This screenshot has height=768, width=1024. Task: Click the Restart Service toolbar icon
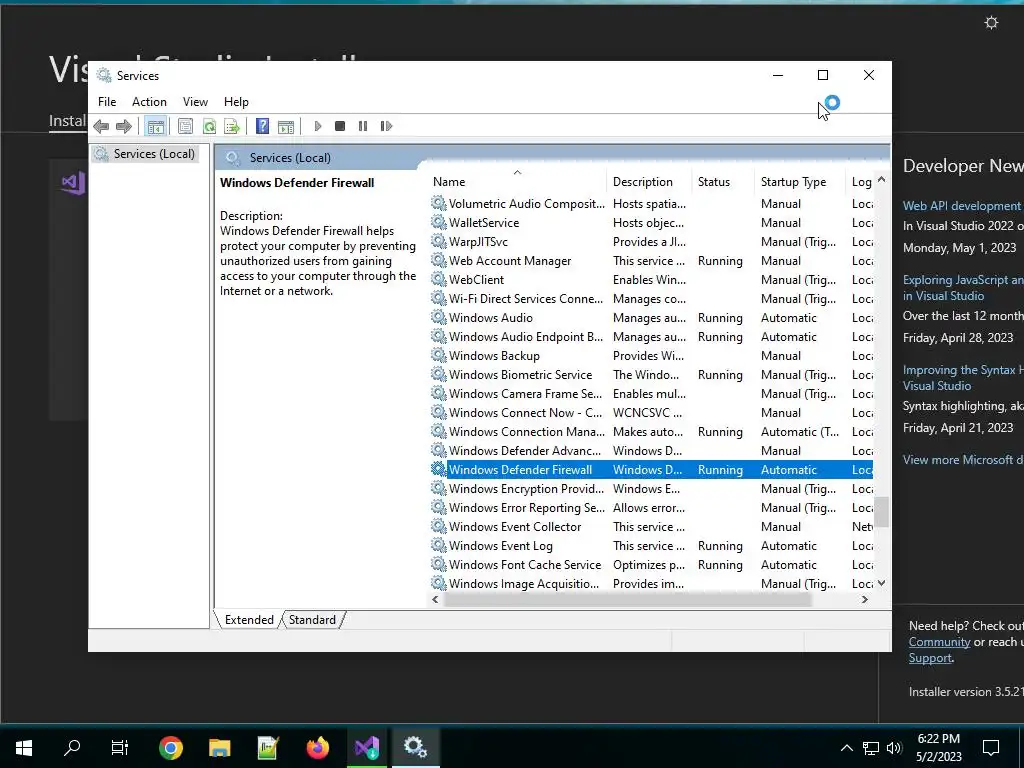click(386, 126)
